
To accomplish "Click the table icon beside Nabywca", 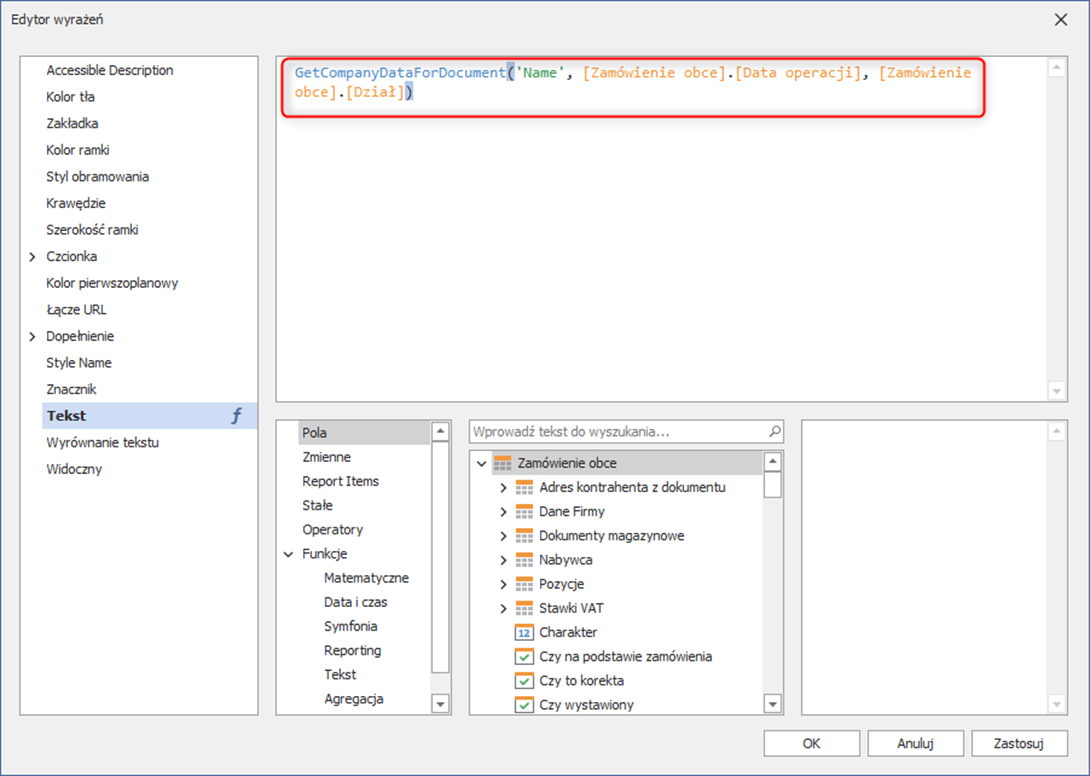I will coord(525,560).
